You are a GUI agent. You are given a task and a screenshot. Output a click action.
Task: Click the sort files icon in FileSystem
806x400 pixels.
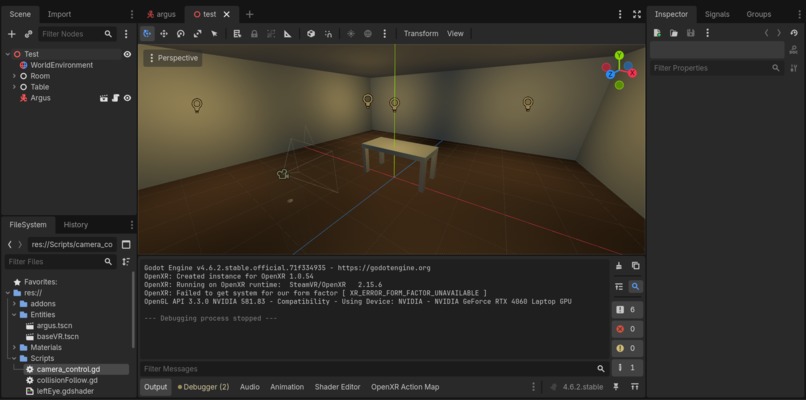[x=126, y=262]
